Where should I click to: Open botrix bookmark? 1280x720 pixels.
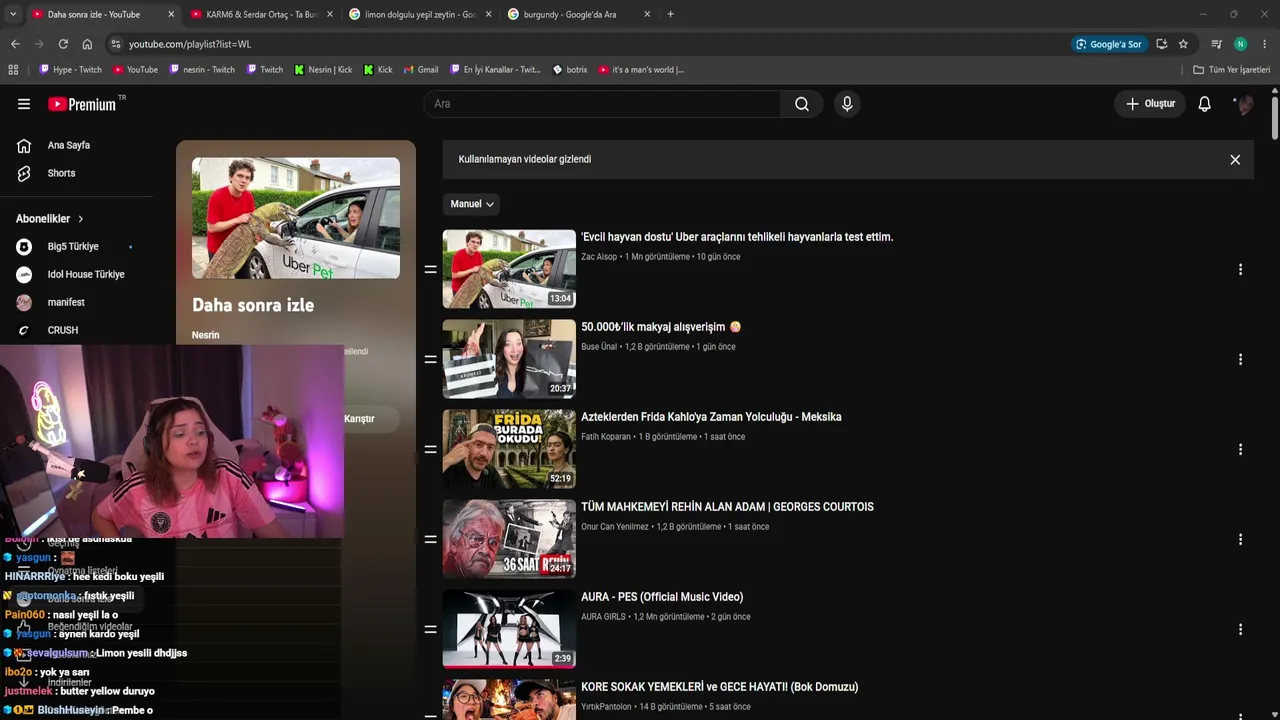click(x=570, y=70)
